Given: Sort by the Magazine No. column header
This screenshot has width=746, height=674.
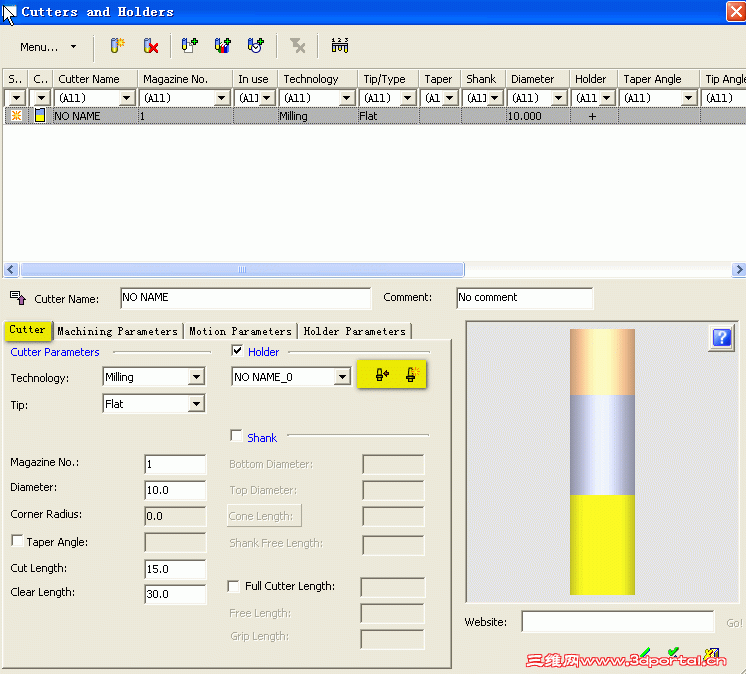Looking at the screenshot, I should click(185, 79).
